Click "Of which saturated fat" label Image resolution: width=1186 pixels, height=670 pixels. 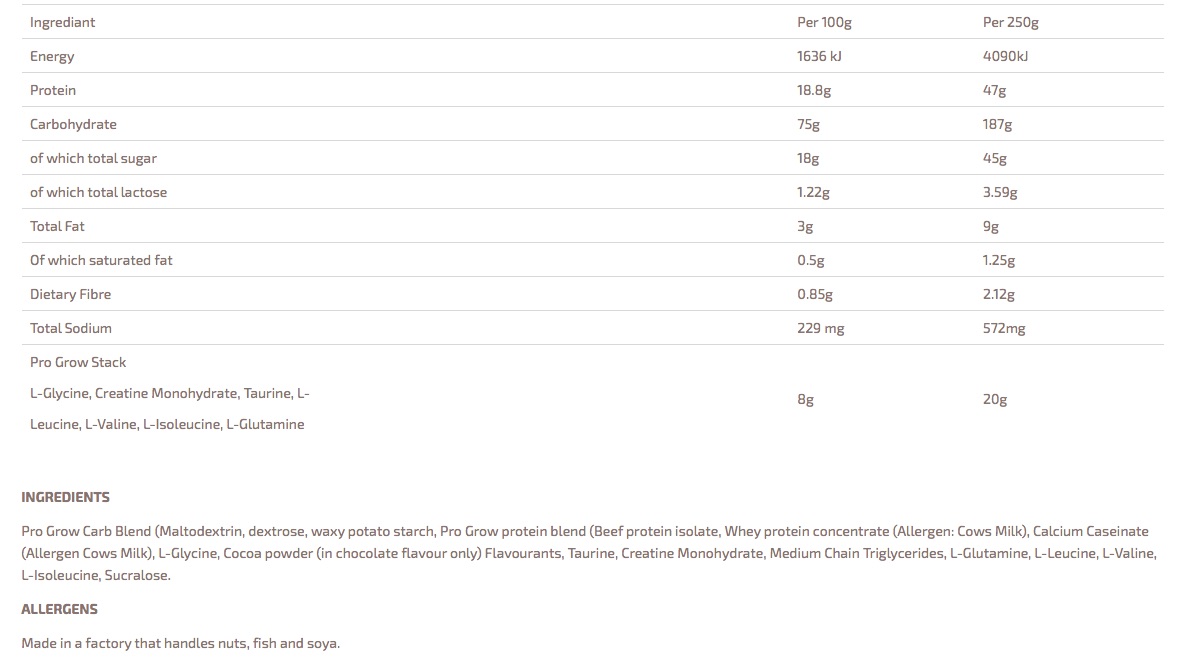pyautogui.click(x=101, y=260)
